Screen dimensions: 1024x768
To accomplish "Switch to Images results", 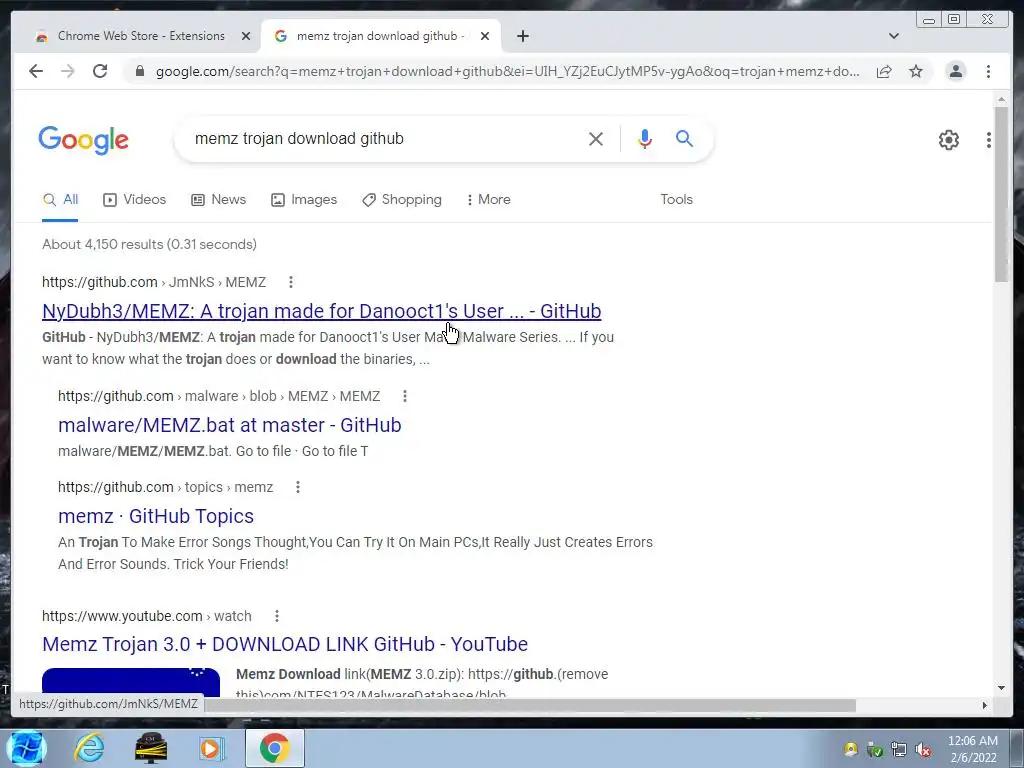I will (x=304, y=200).
